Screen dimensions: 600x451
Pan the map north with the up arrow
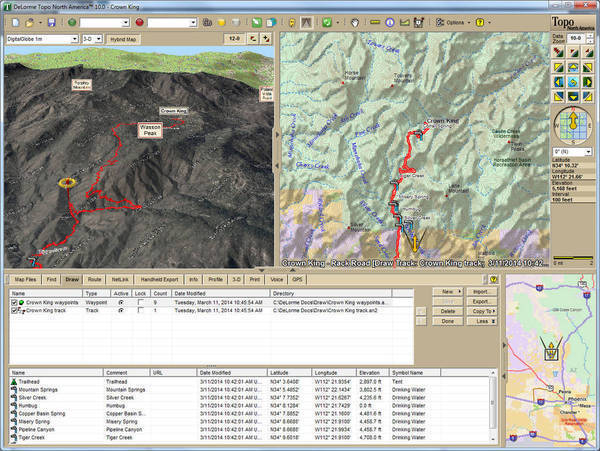tap(573, 67)
